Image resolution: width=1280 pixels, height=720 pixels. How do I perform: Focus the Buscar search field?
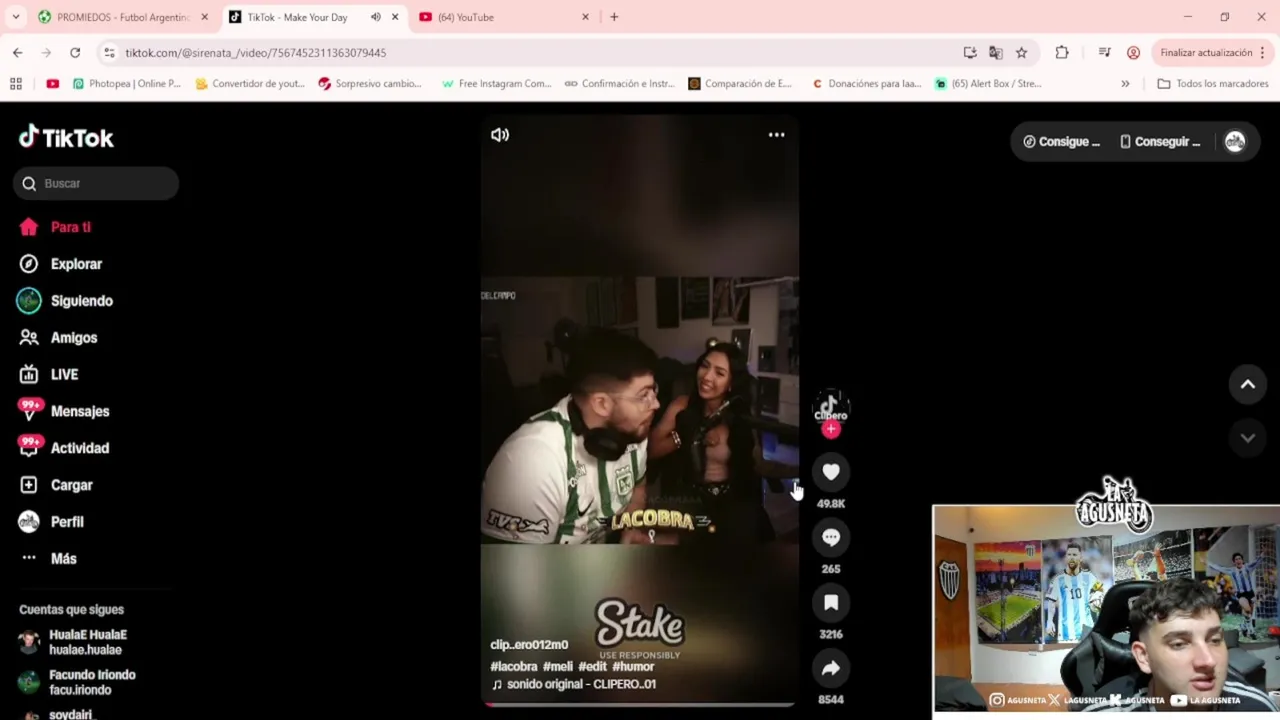click(x=96, y=183)
